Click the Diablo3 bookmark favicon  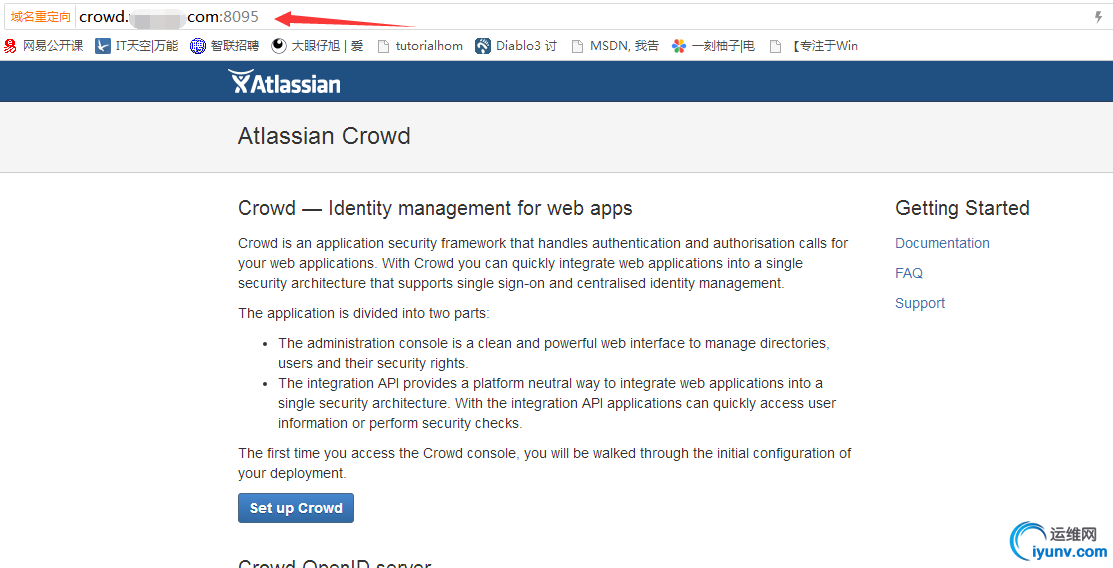[x=483, y=46]
